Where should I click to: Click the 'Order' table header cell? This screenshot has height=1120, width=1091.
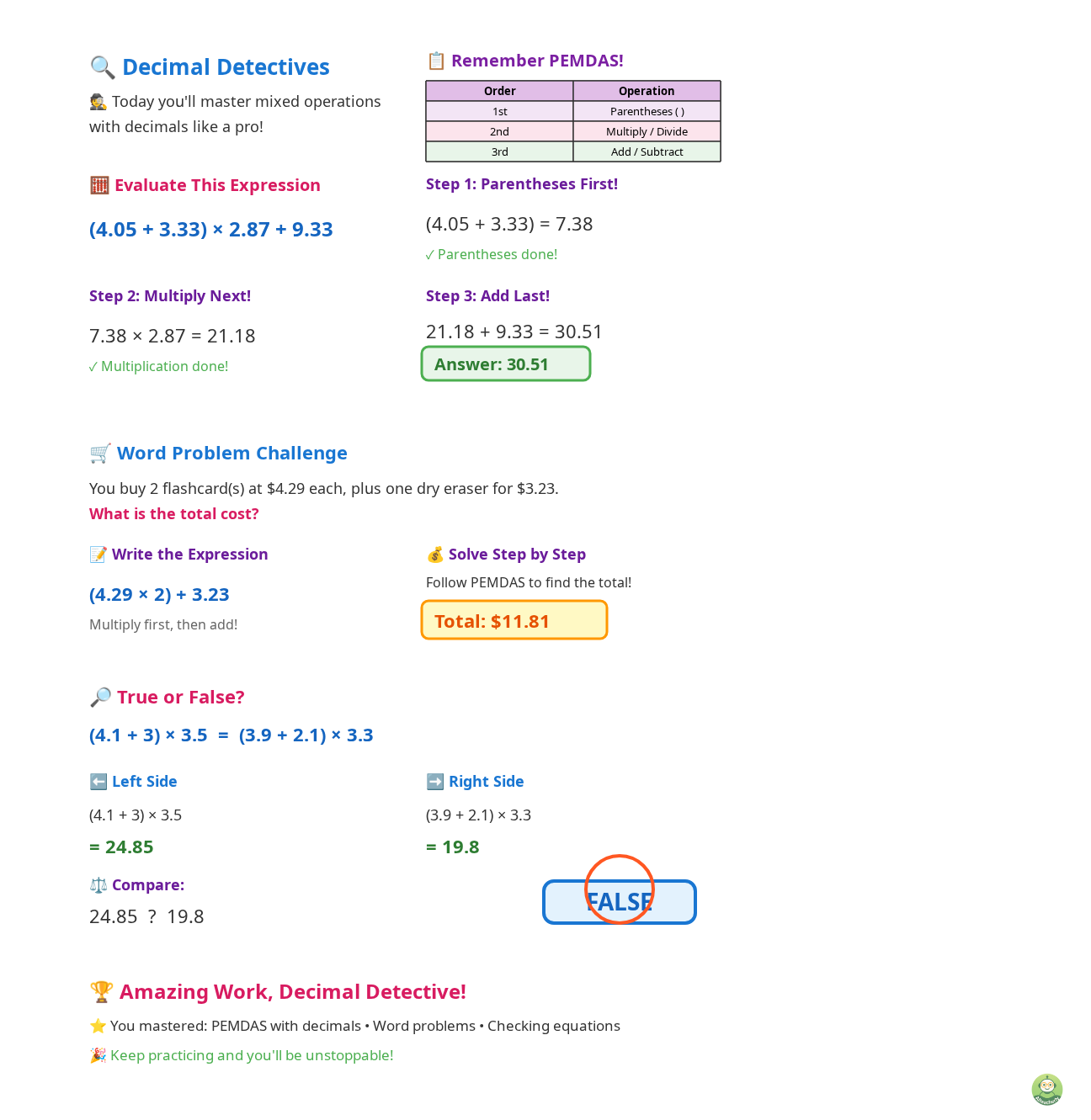pyautogui.click(x=499, y=91)
